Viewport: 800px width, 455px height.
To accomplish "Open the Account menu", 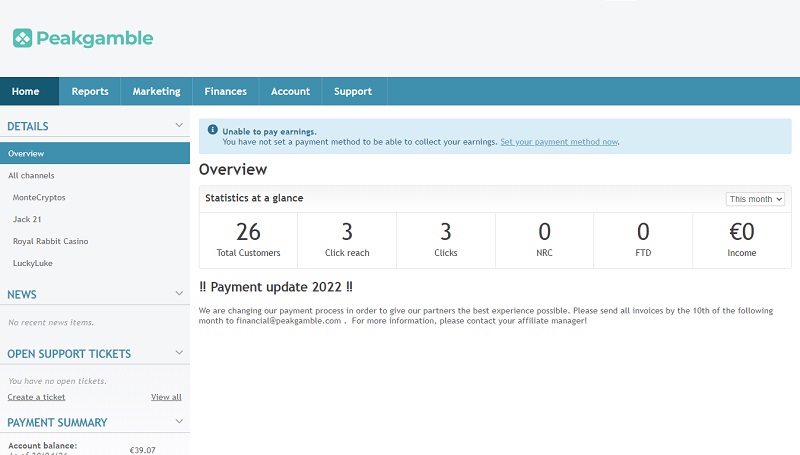I will [290, 91].
